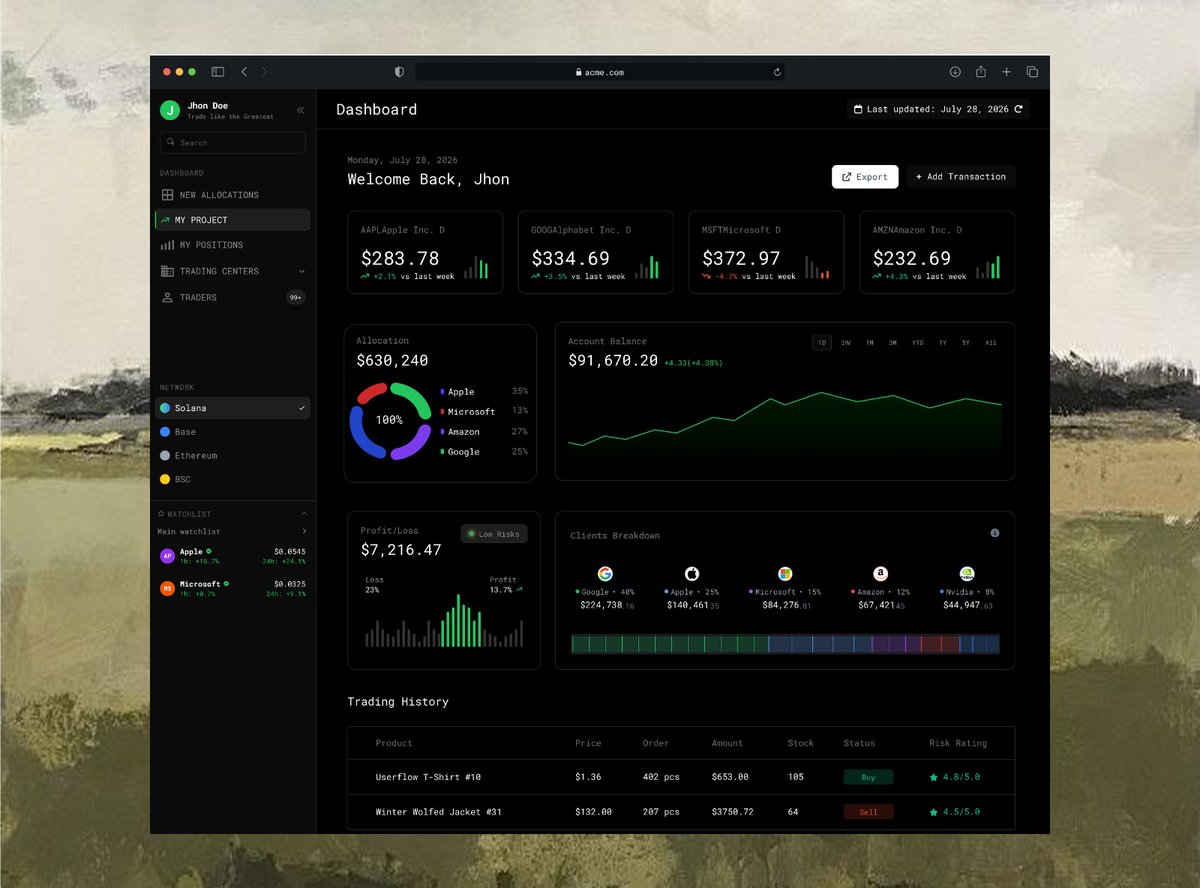Viewport: 1200px width, 888px height.
Task: Click the Apple legend entry in Allocation
Action: [x=484, y=392]
